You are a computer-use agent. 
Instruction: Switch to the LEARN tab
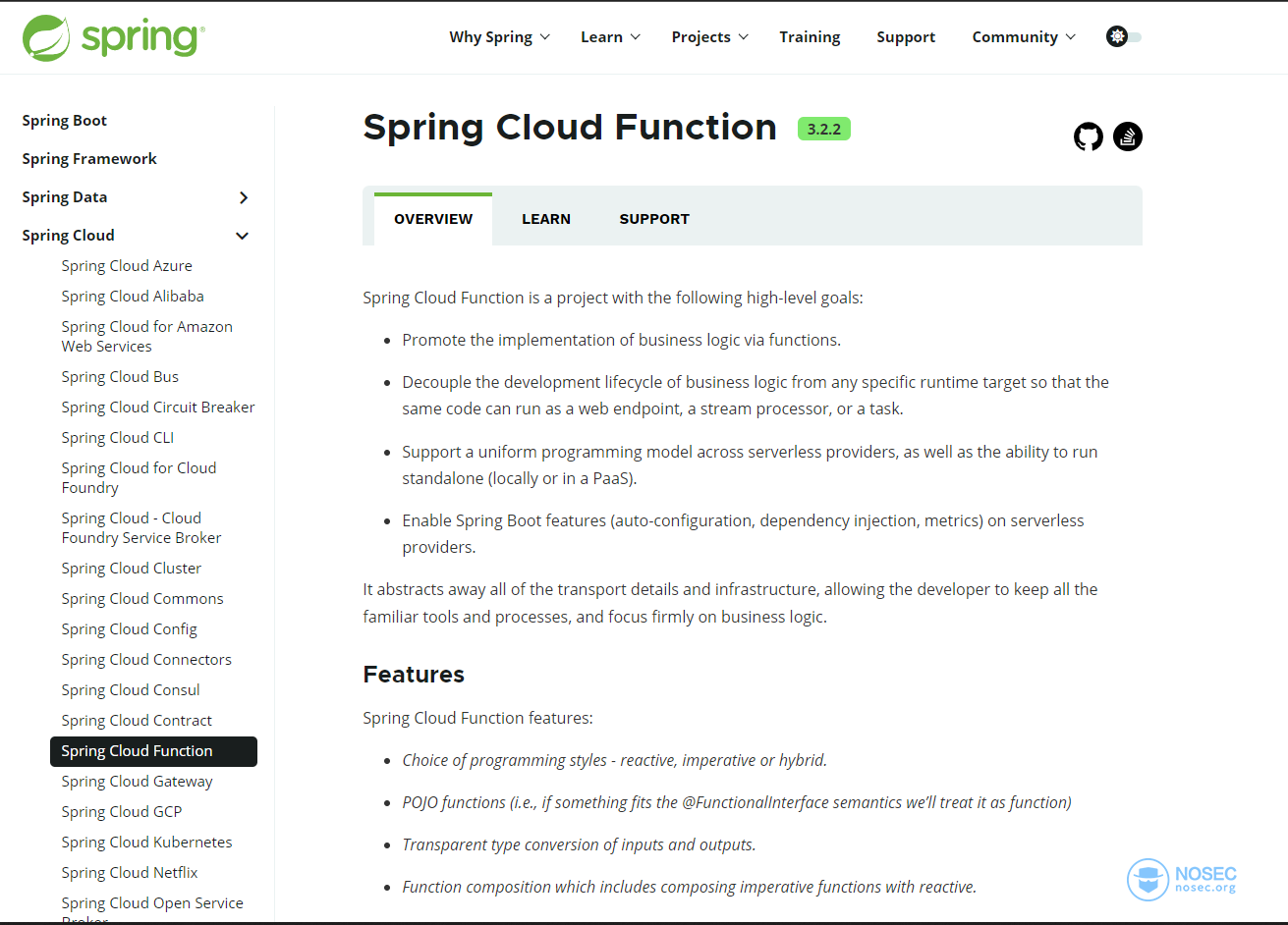(546, 219)
